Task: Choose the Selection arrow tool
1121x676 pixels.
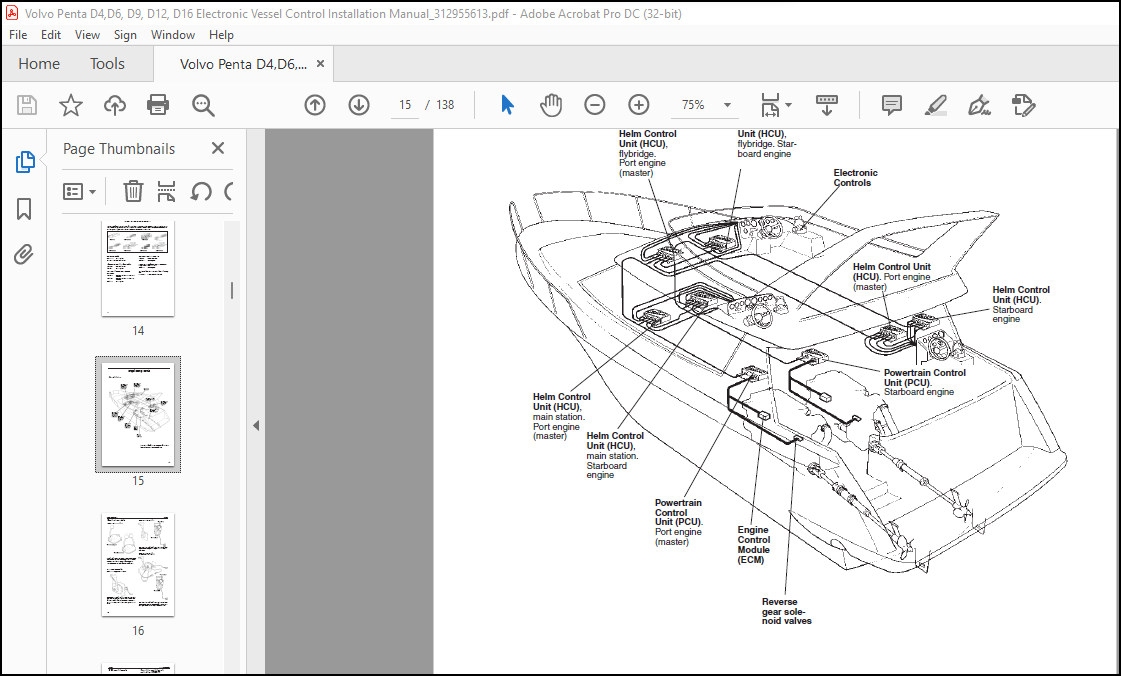Action: [508, 105]
